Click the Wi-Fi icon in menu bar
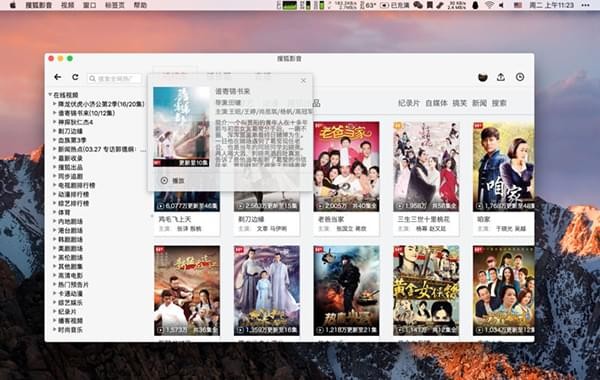600x380 pixels. [489, 5]
